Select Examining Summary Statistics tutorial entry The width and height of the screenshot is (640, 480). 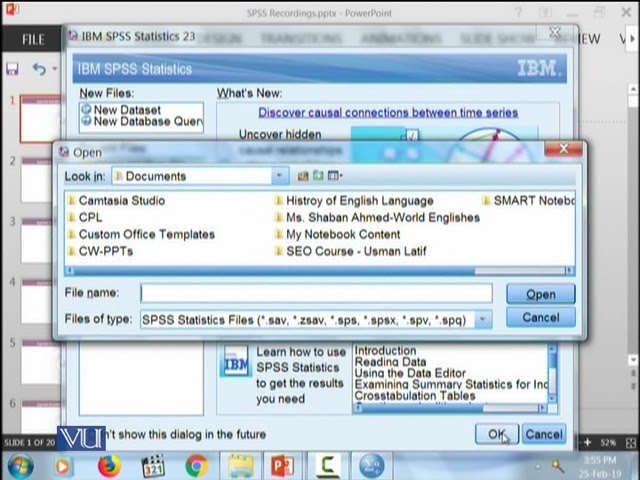click(451, 384)
